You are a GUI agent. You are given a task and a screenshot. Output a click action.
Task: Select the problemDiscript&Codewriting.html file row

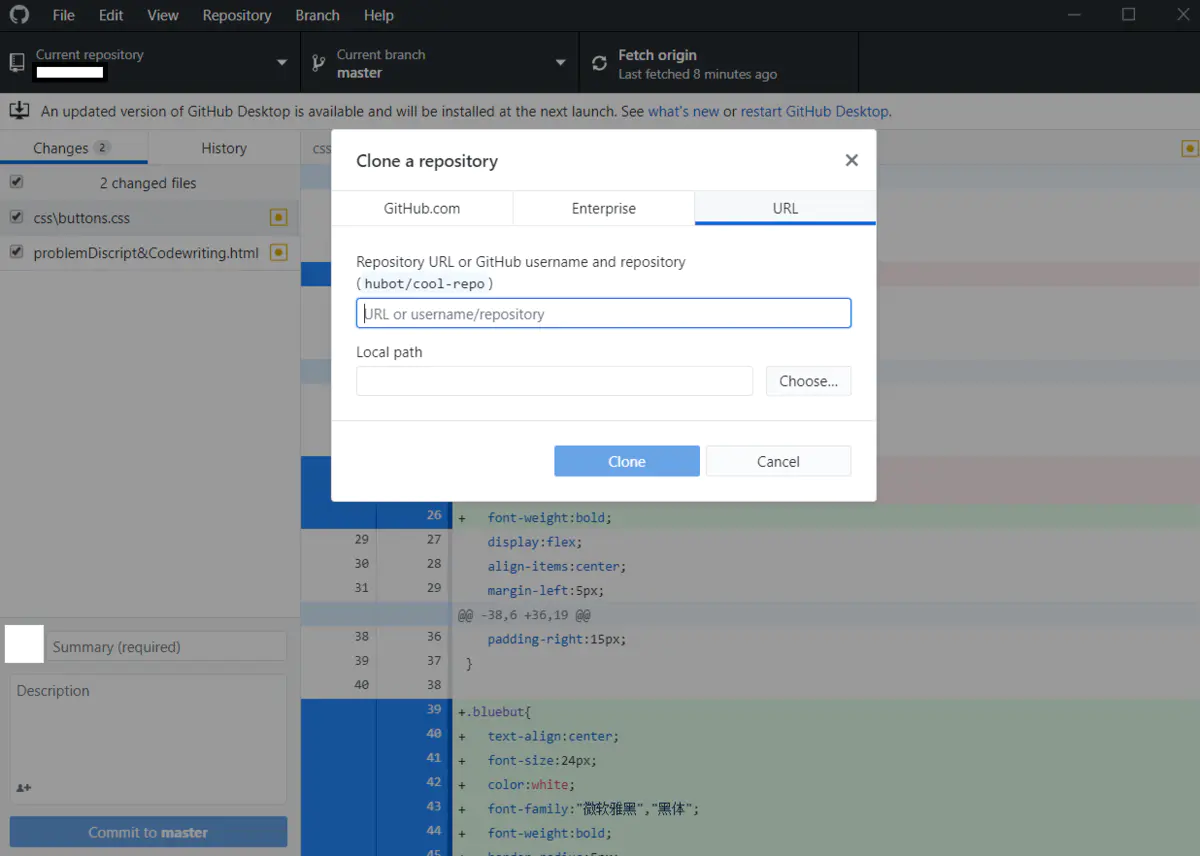point(150,252)
